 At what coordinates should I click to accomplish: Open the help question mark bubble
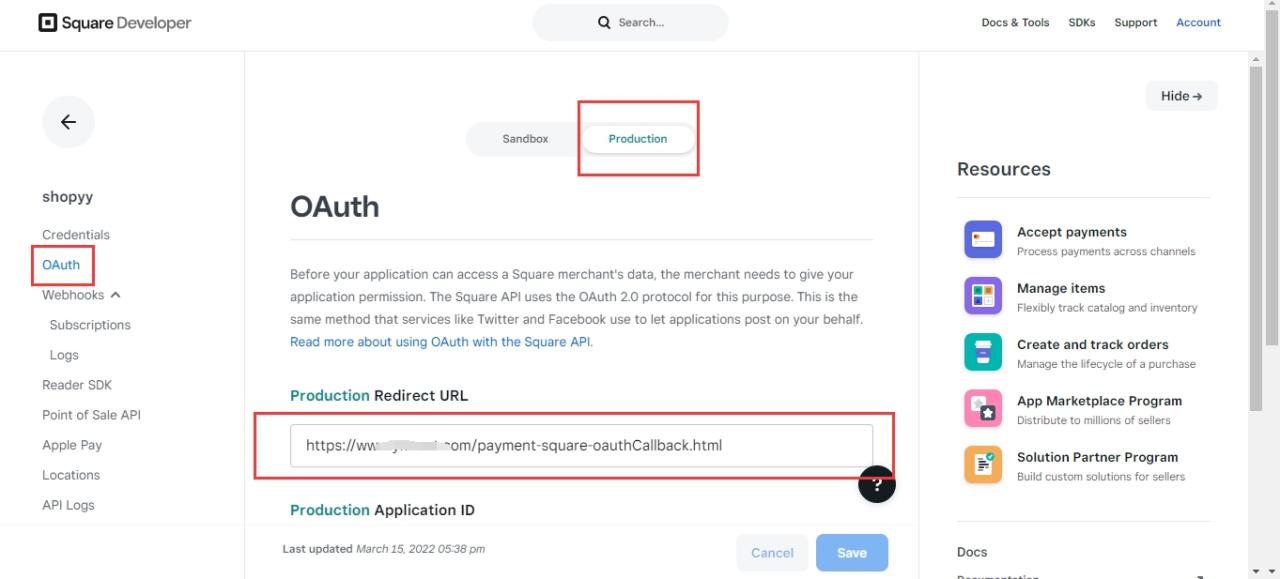(x=877, y=485)
